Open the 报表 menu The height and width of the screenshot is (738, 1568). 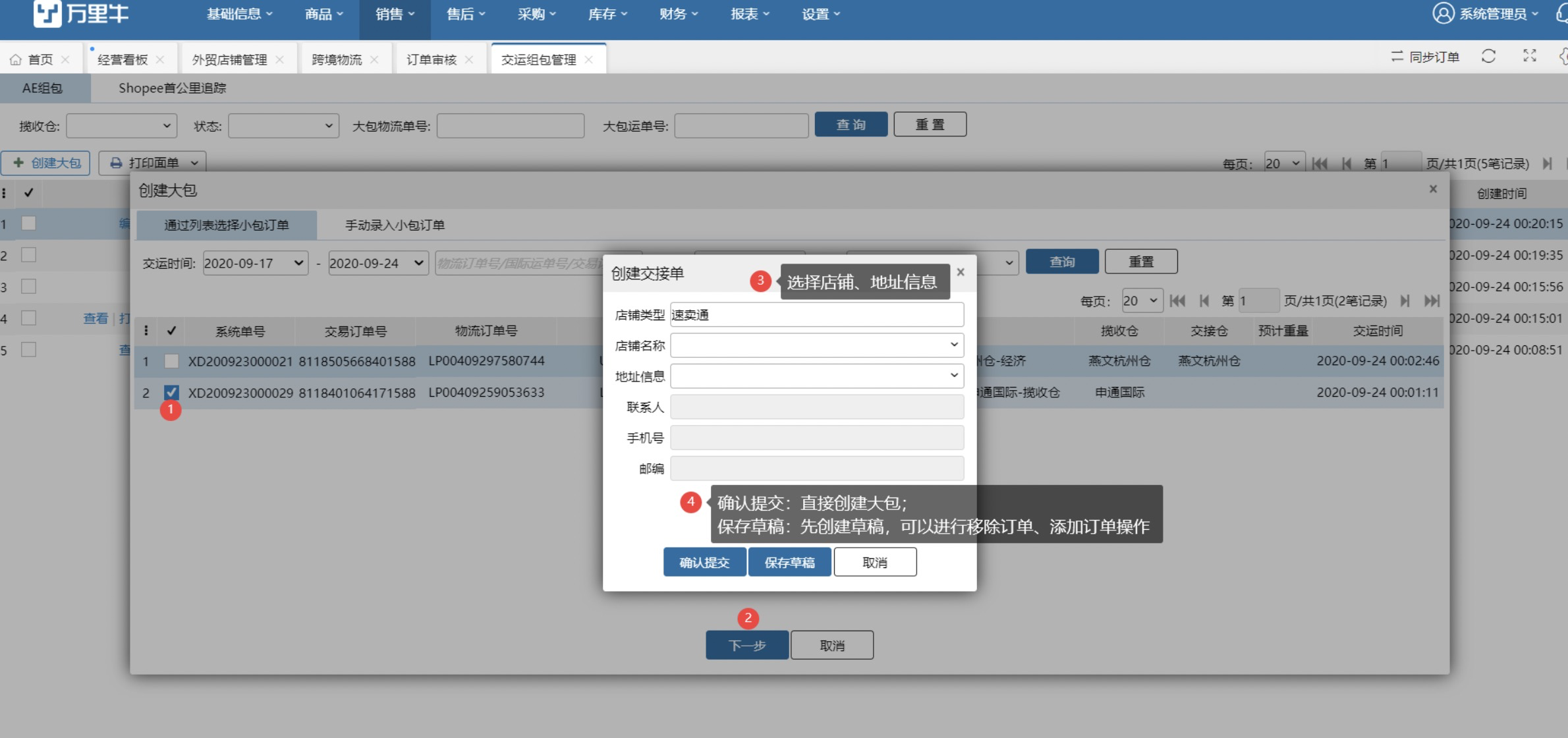[750, 14]
